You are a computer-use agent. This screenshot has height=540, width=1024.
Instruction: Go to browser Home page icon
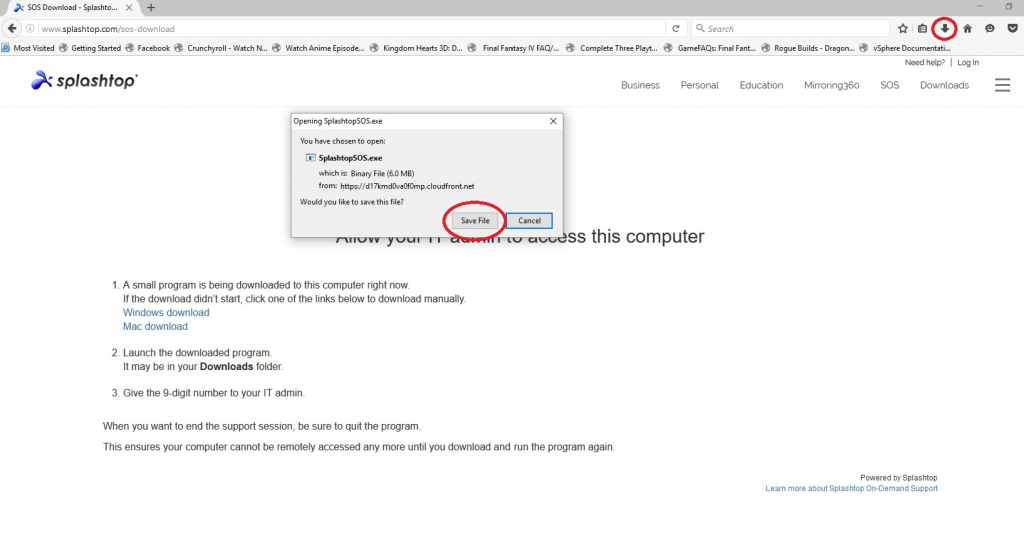pos(967,29)
